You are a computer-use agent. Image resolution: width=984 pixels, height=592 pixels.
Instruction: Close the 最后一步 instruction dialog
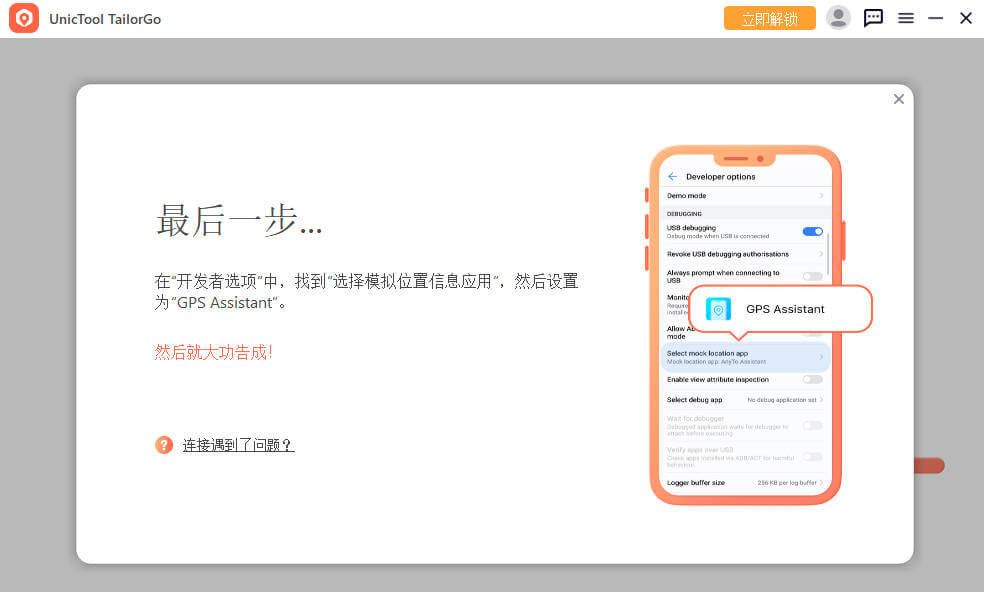(x=899, y=99)
